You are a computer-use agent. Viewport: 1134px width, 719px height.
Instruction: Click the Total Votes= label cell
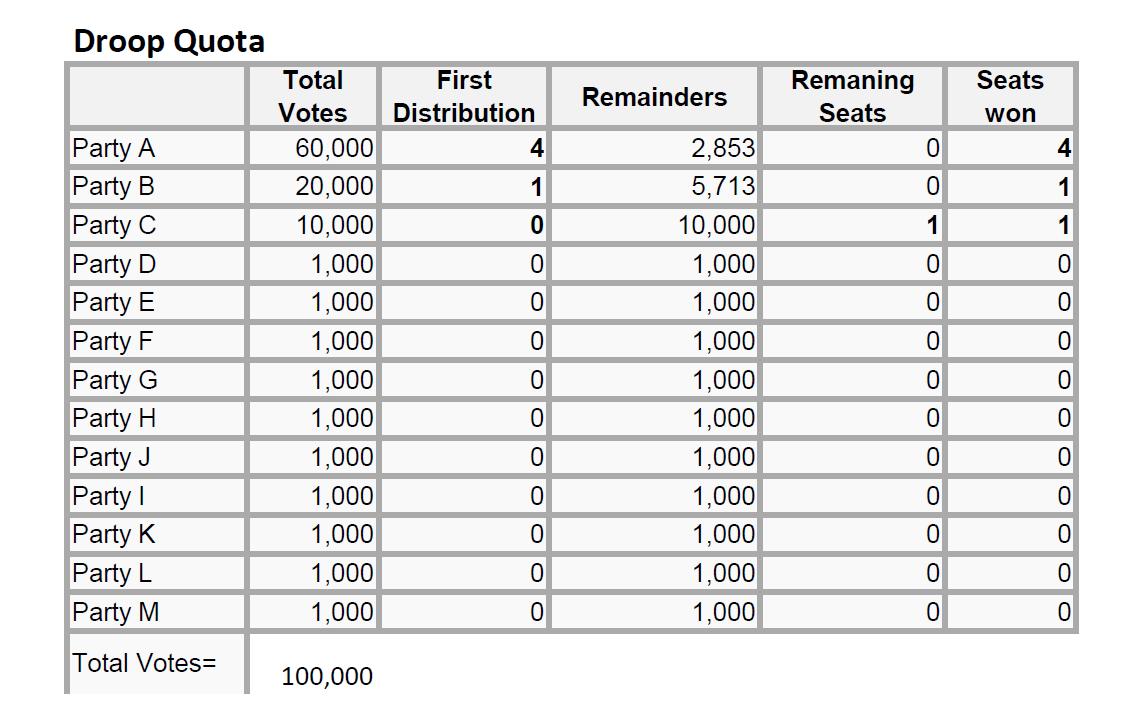[x=144, y=663]
